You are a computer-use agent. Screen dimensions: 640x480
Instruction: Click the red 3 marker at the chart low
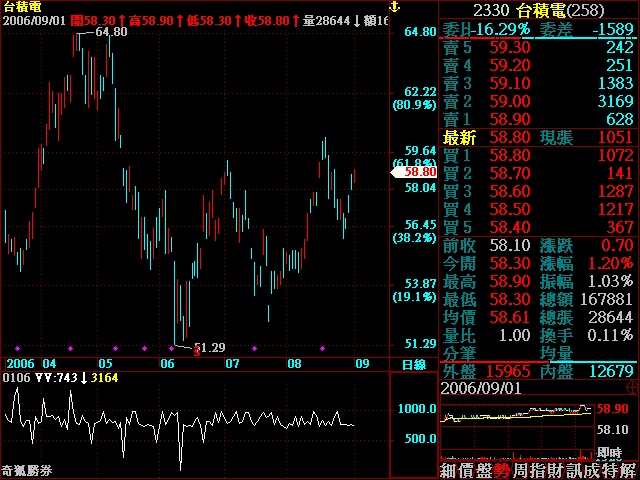pos(196,351)
